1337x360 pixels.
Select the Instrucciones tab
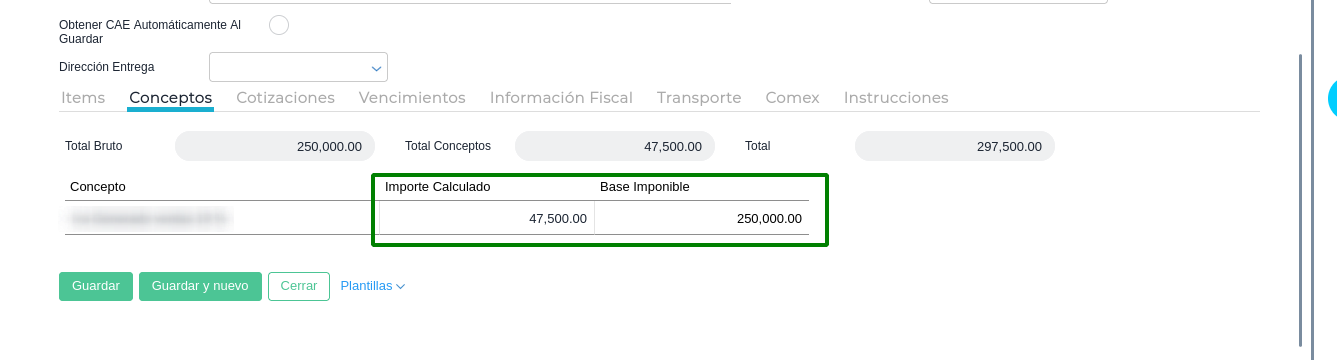896,98
